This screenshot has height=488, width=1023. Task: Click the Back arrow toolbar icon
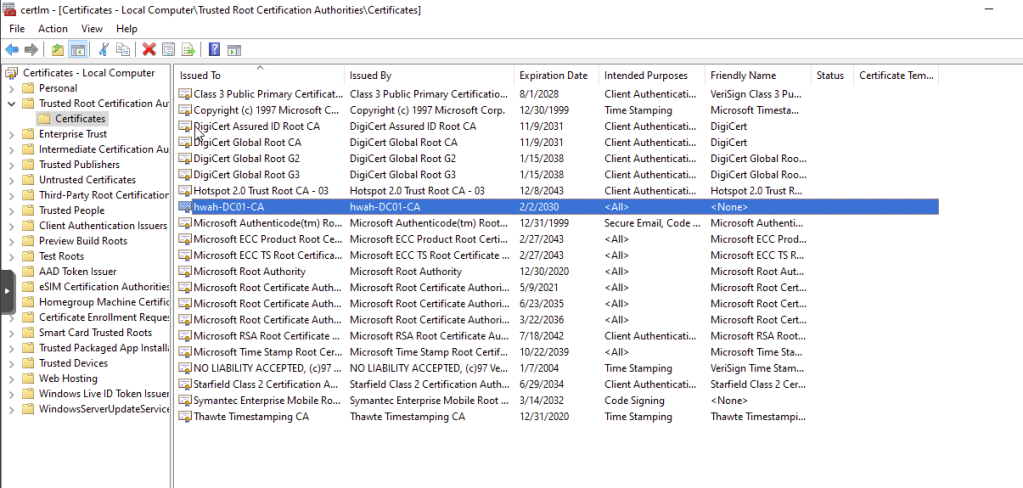12,49
